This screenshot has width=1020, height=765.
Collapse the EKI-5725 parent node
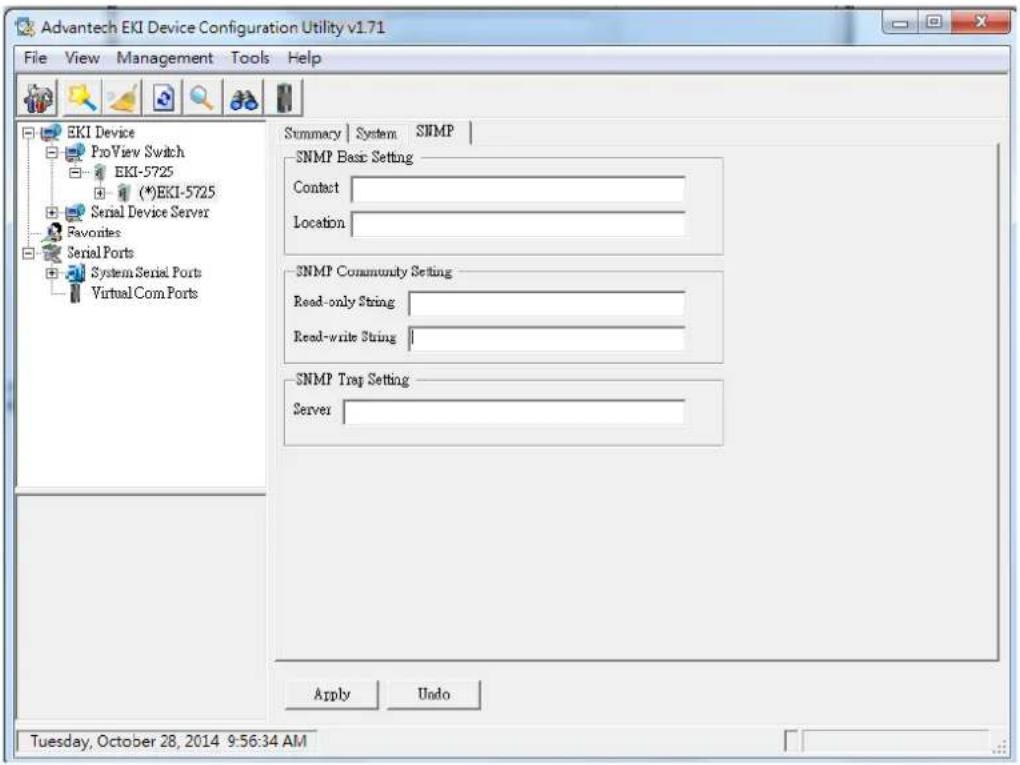pos(75,172)
